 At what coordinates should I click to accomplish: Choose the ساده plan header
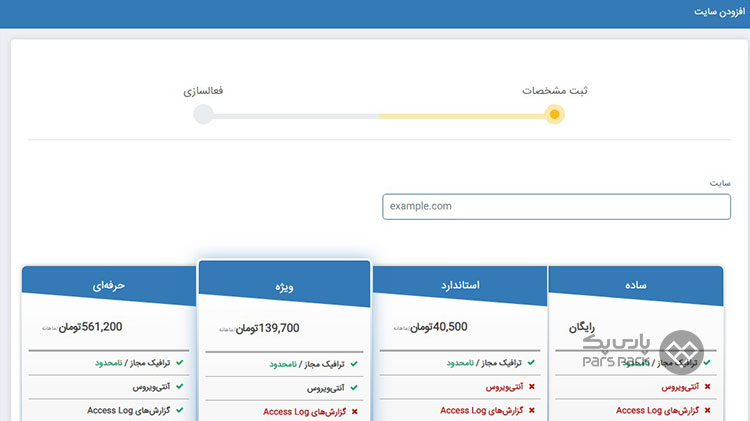(x=636, y=285)
